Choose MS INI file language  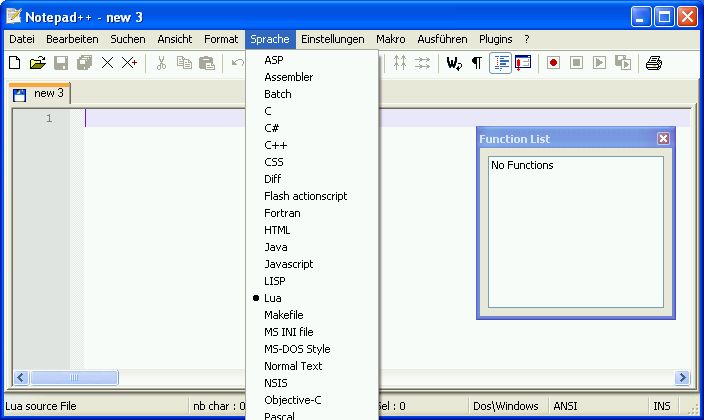point(312,332)
